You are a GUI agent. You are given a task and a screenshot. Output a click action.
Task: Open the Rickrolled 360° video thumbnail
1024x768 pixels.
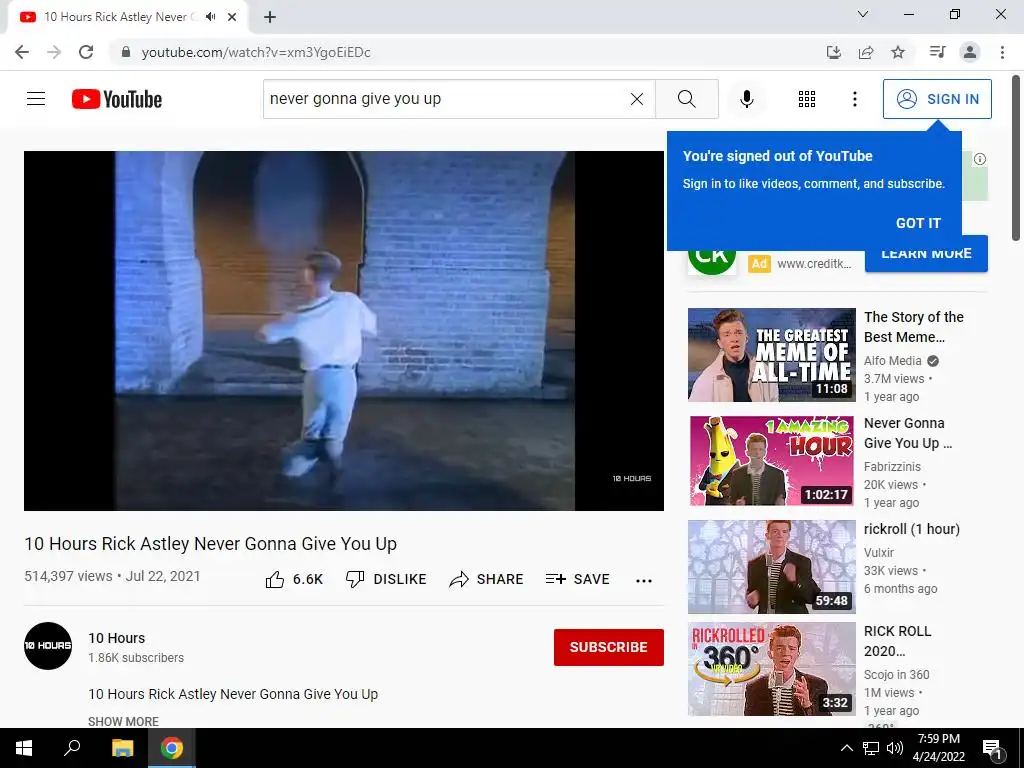(771, 669)
